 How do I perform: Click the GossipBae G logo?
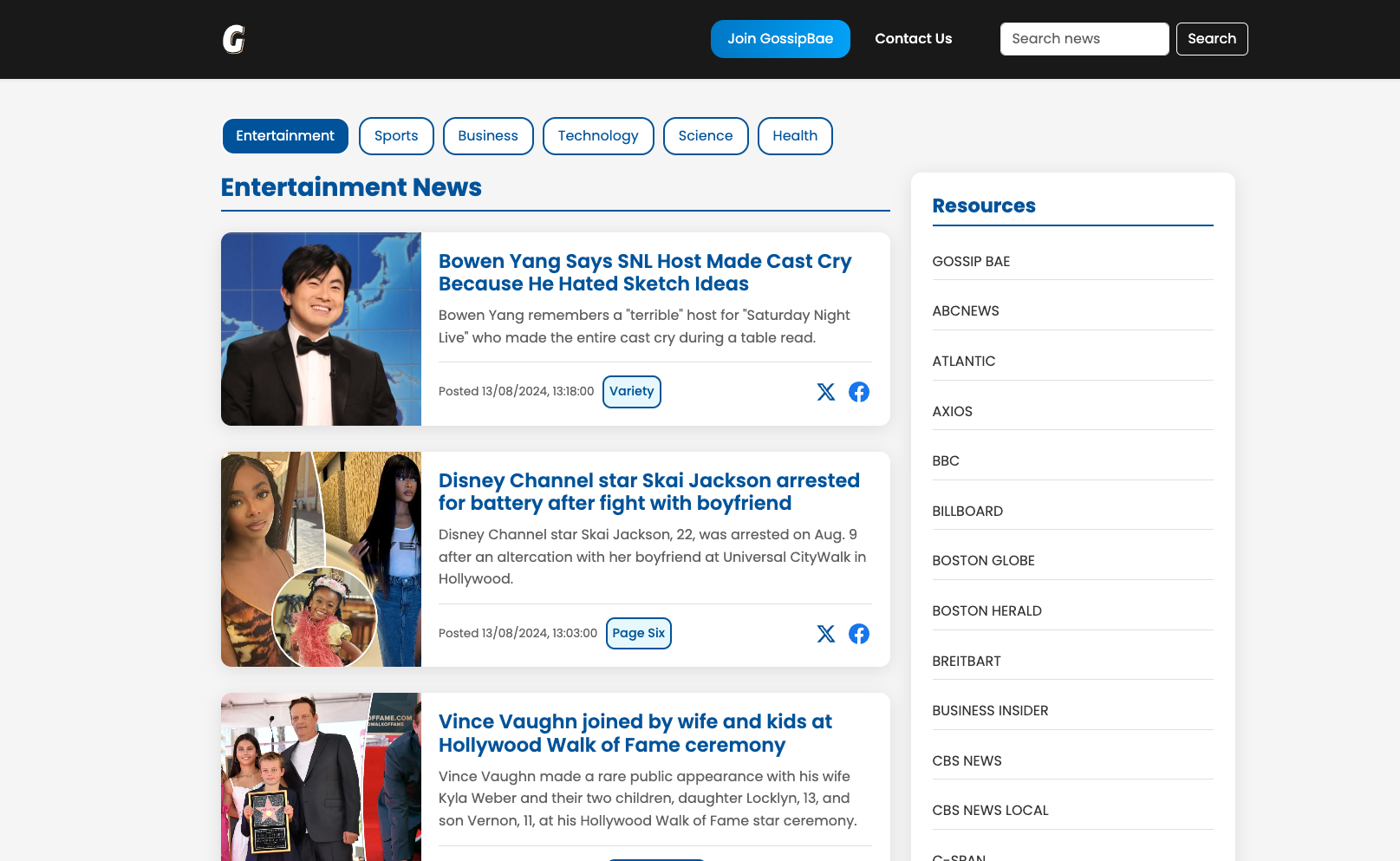click(x=234, y=39)
